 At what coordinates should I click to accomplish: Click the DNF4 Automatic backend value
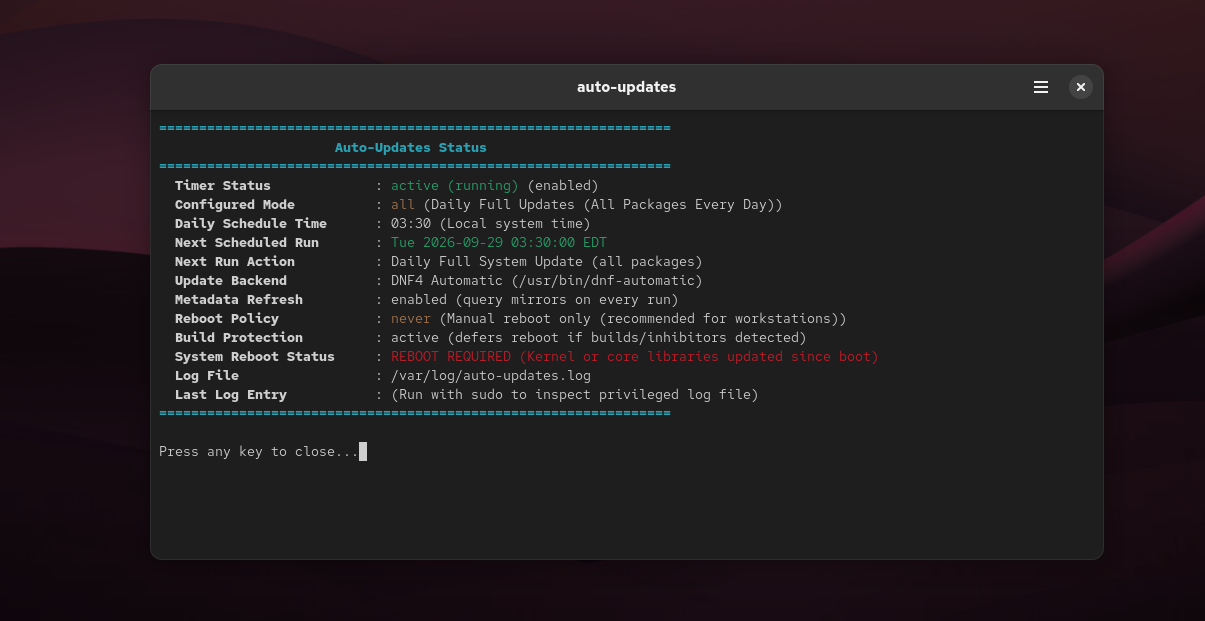pos(547,280)
